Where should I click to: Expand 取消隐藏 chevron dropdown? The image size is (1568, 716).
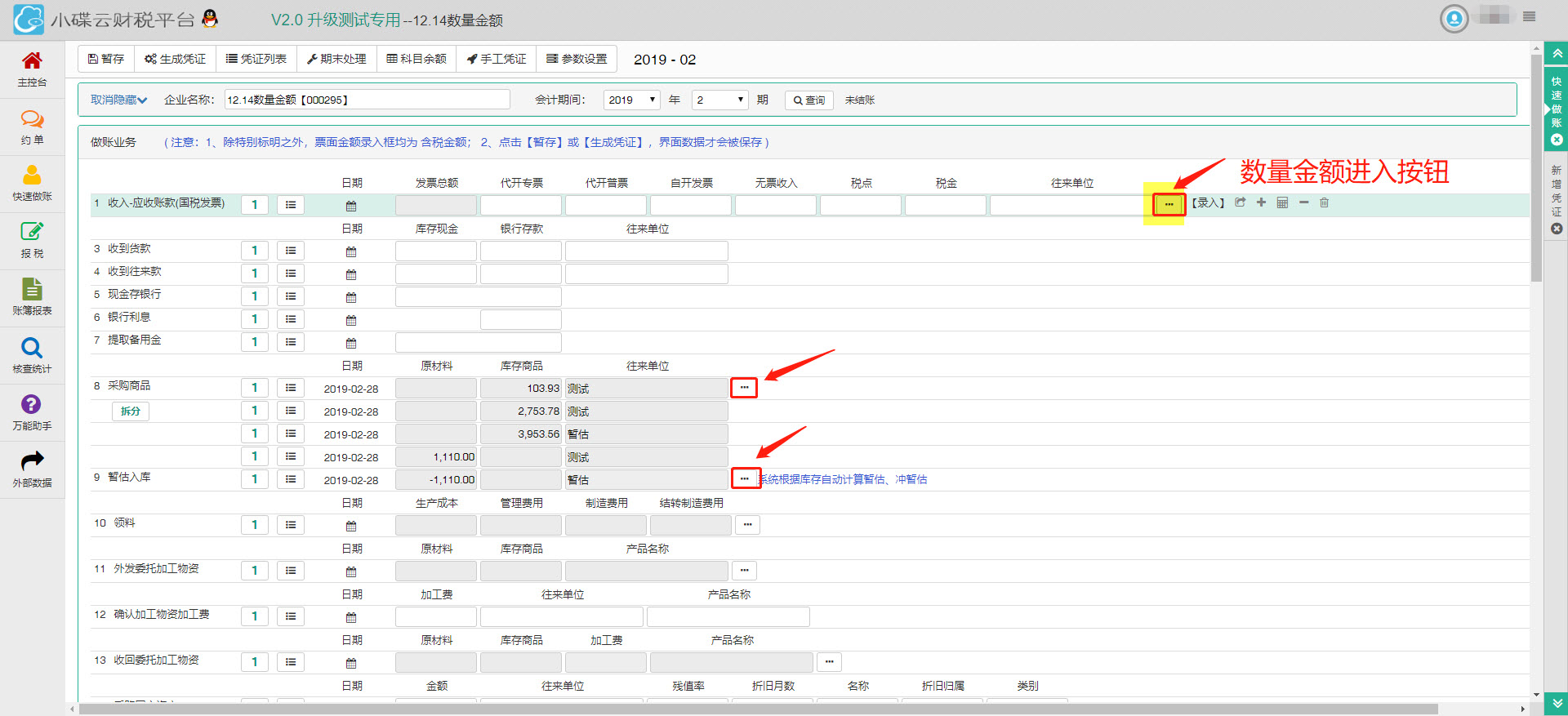[118, 100]
